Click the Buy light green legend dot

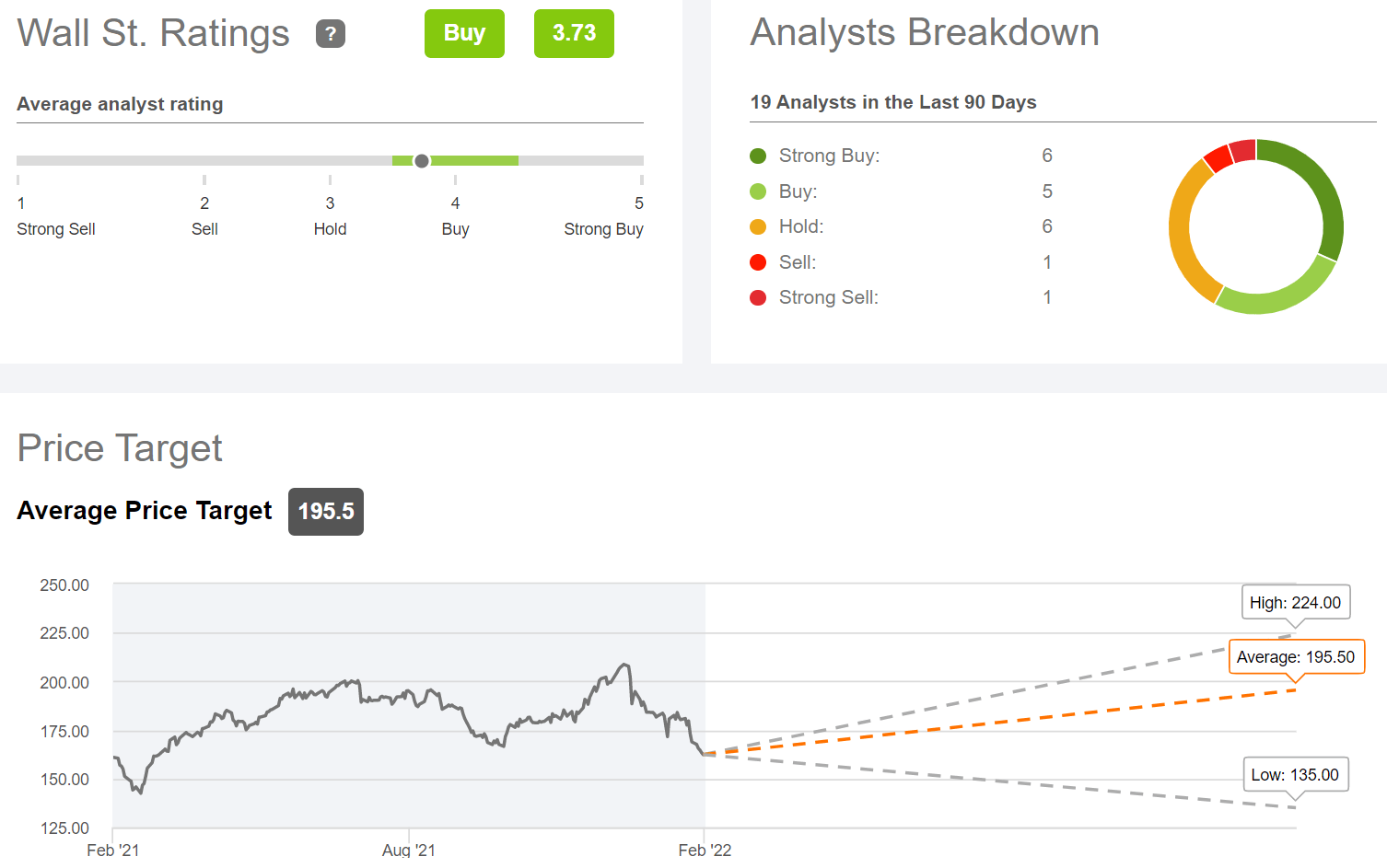point(758,191)
